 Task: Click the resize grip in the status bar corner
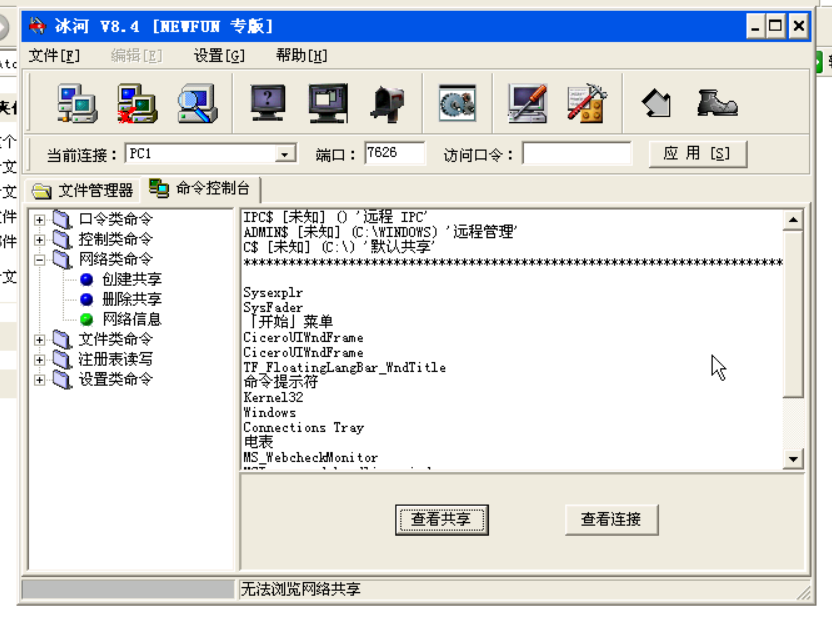803,593
